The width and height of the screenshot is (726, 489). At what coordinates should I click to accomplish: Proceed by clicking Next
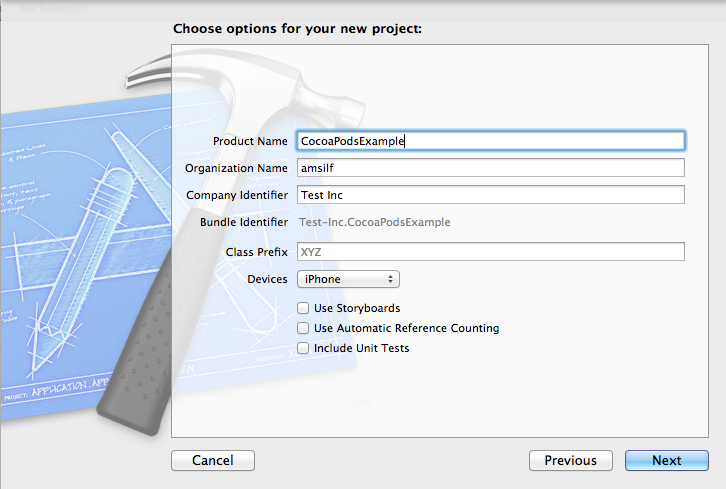pyautogui.click(x=666, y=461)
